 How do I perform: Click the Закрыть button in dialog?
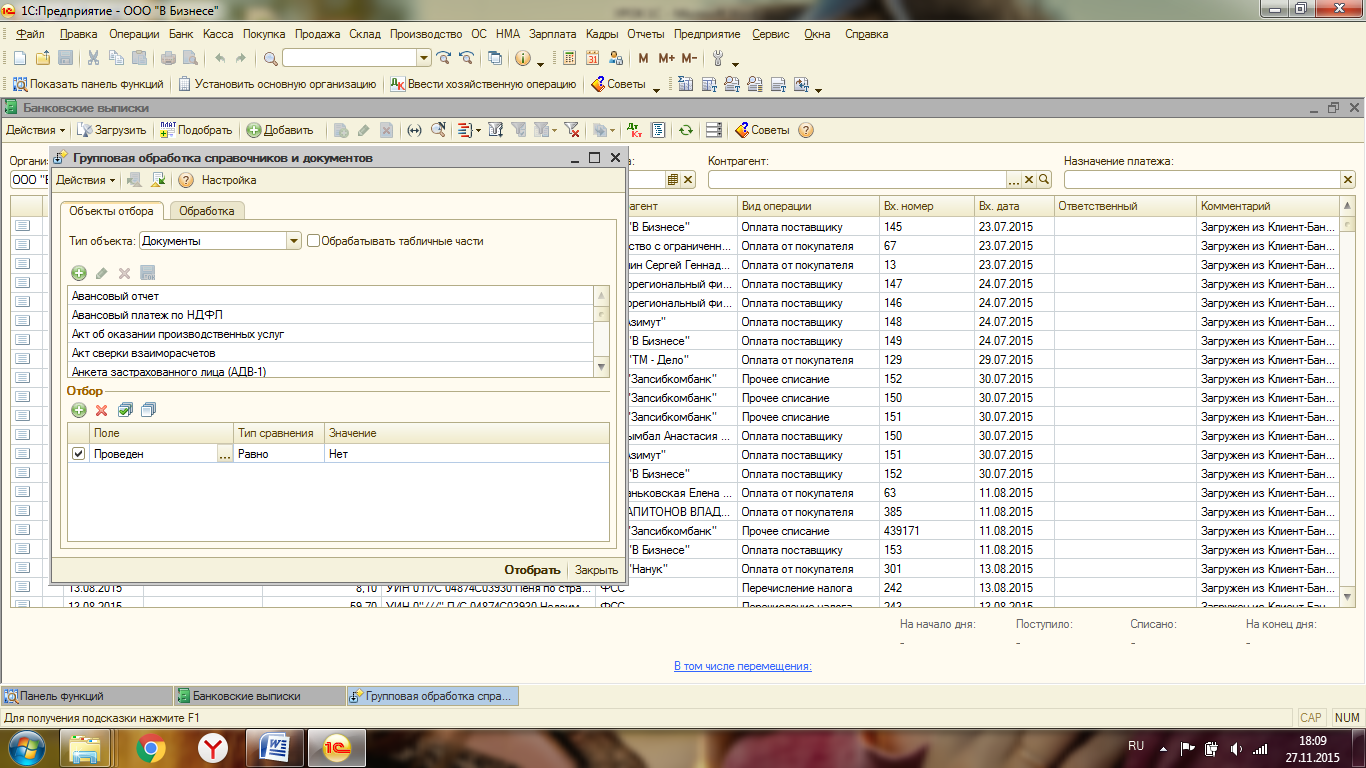click(x=596, y=570)
